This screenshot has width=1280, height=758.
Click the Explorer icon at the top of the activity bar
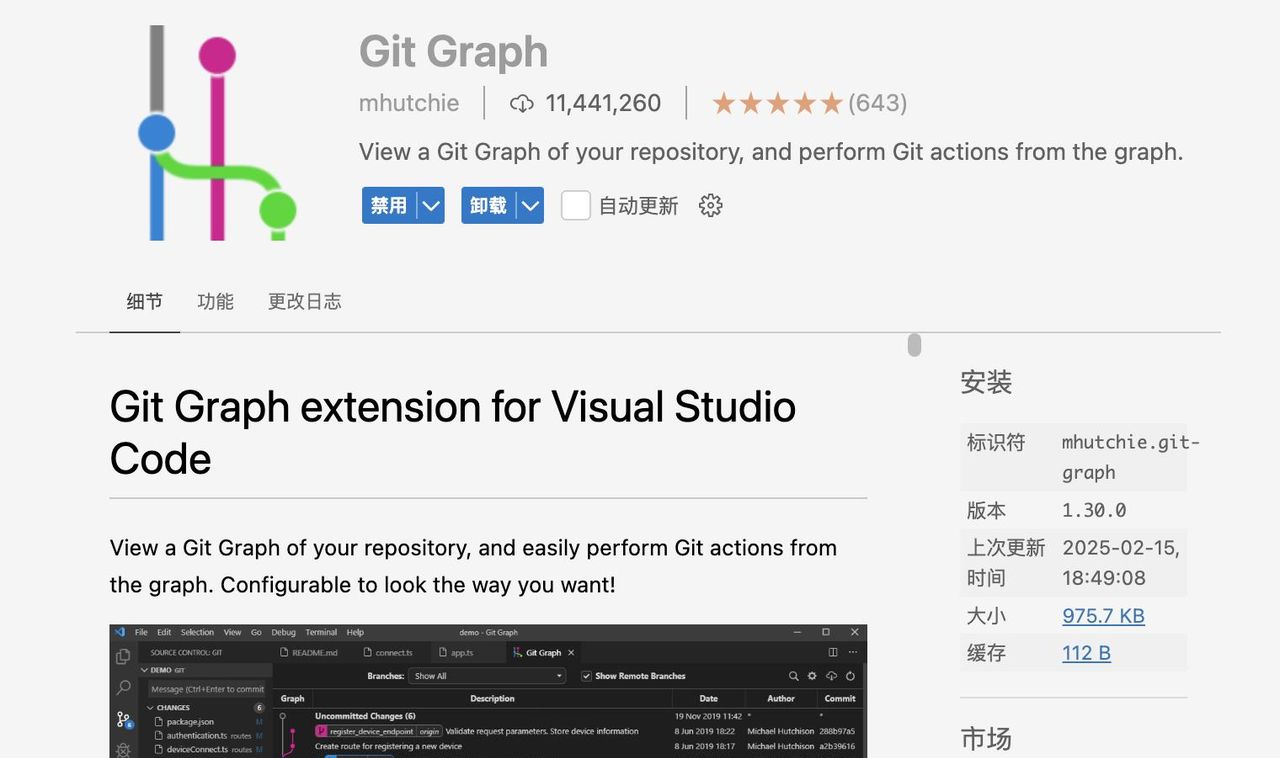tap(123, 657)
